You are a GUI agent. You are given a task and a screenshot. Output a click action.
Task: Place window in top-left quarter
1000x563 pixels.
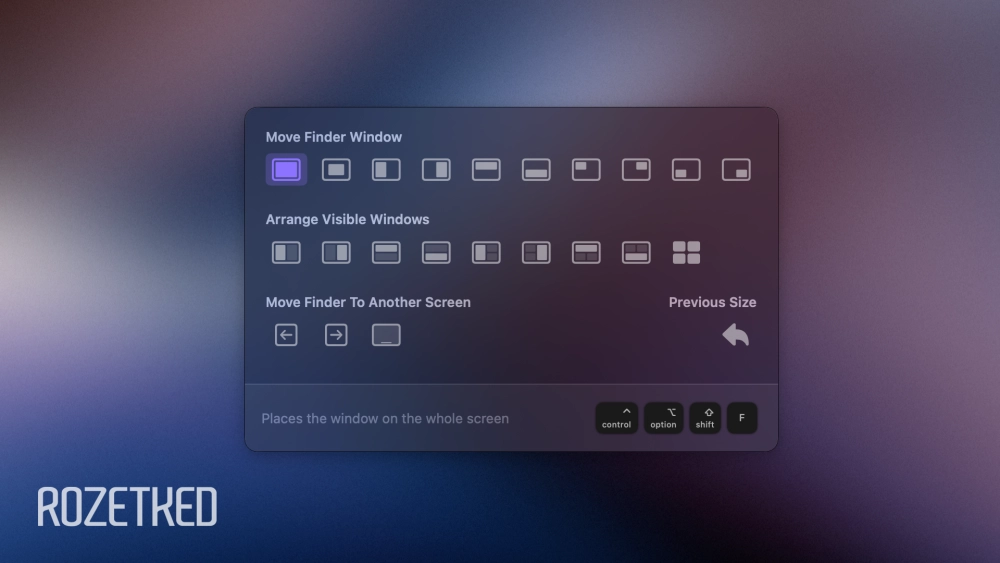click(586, 170)
